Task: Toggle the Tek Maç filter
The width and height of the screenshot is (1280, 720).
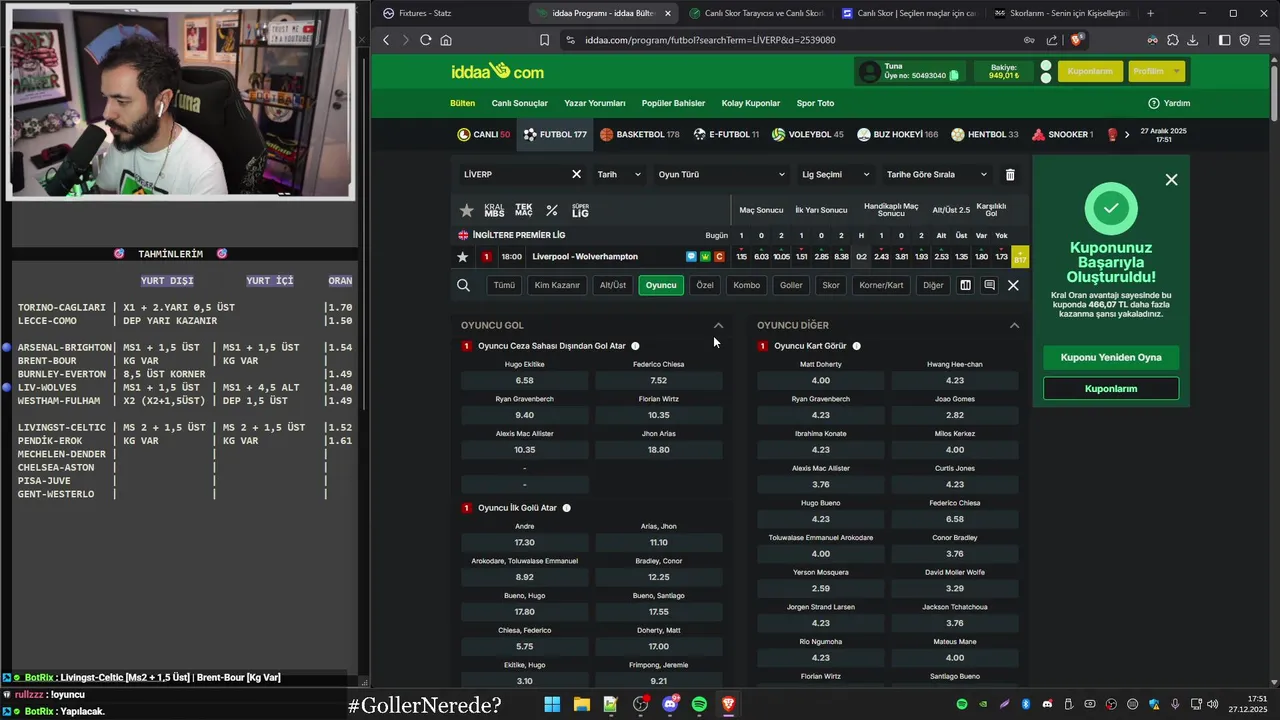Action: point(523,211)
